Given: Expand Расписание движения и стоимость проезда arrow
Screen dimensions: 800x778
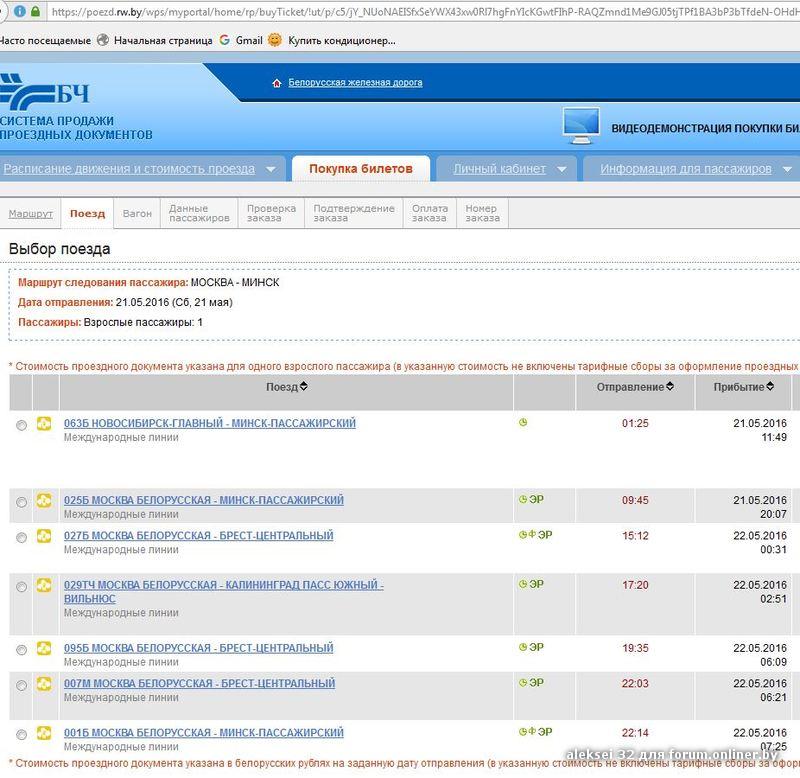Looking at the screenshot, I should click(270, 169).
